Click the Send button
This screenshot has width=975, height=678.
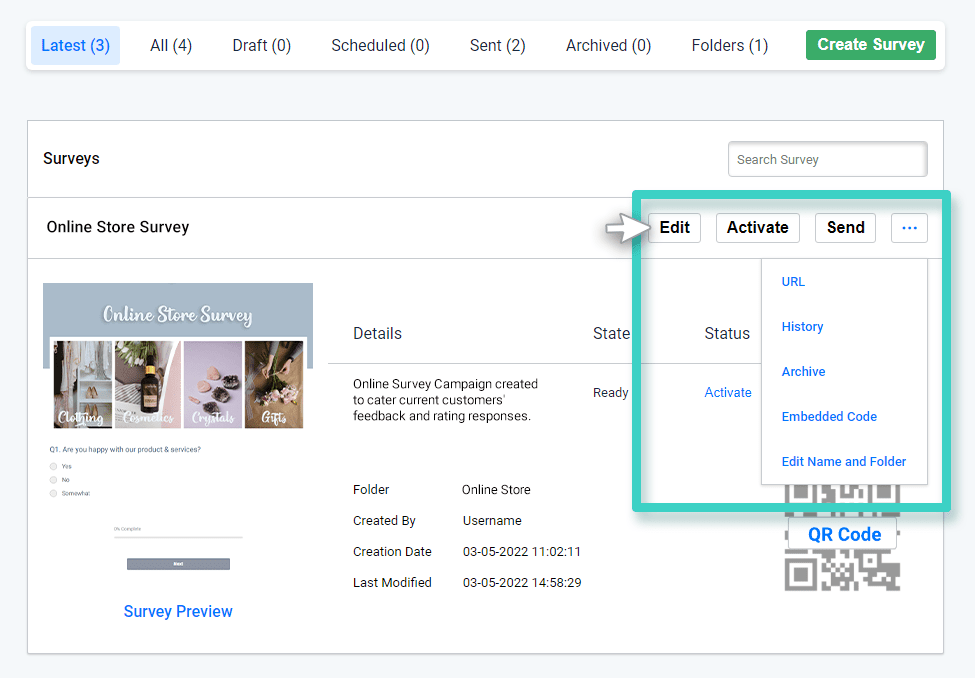click(x=845, y=227)
